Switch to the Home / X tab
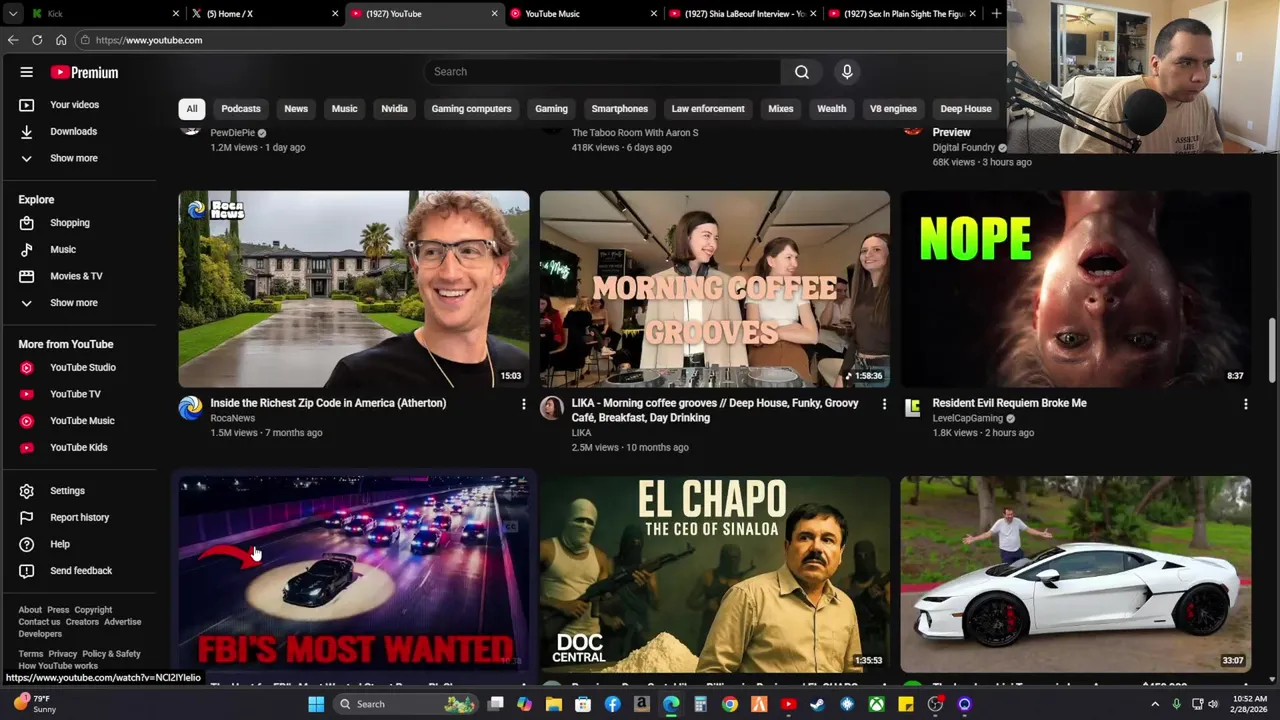1280x720 pixels. click(265, 14)
